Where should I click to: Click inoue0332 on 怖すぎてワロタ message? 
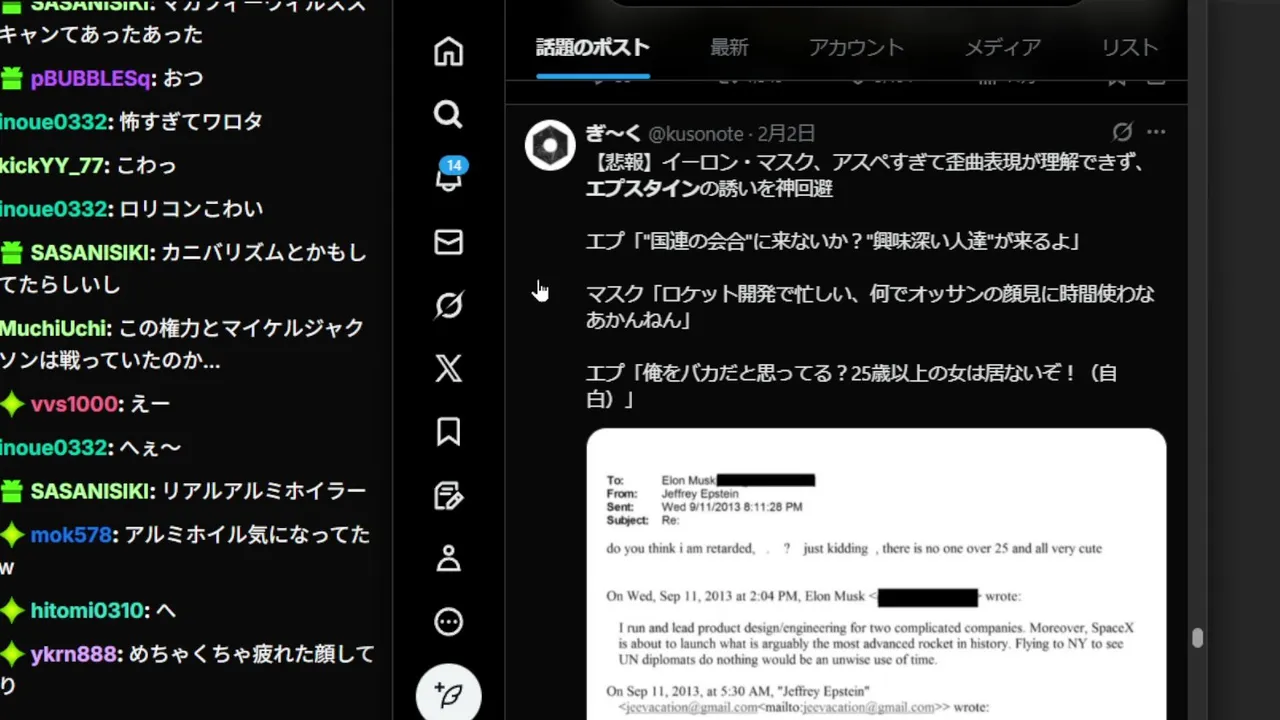click(x=53, y=122)
